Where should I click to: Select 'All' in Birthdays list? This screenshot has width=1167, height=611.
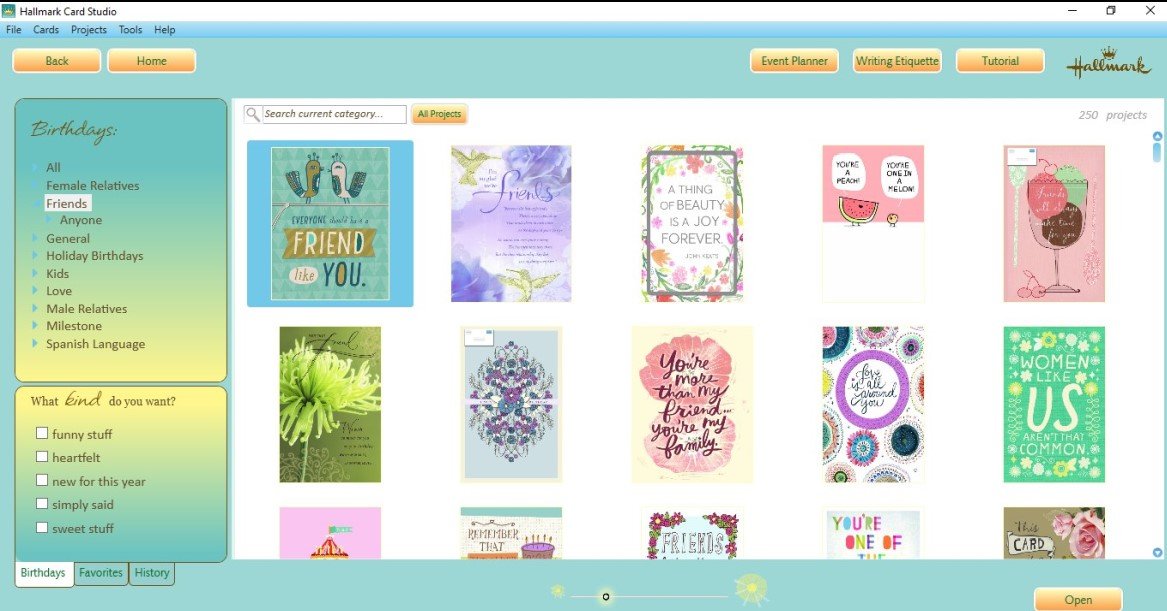(x=54, y=167)
